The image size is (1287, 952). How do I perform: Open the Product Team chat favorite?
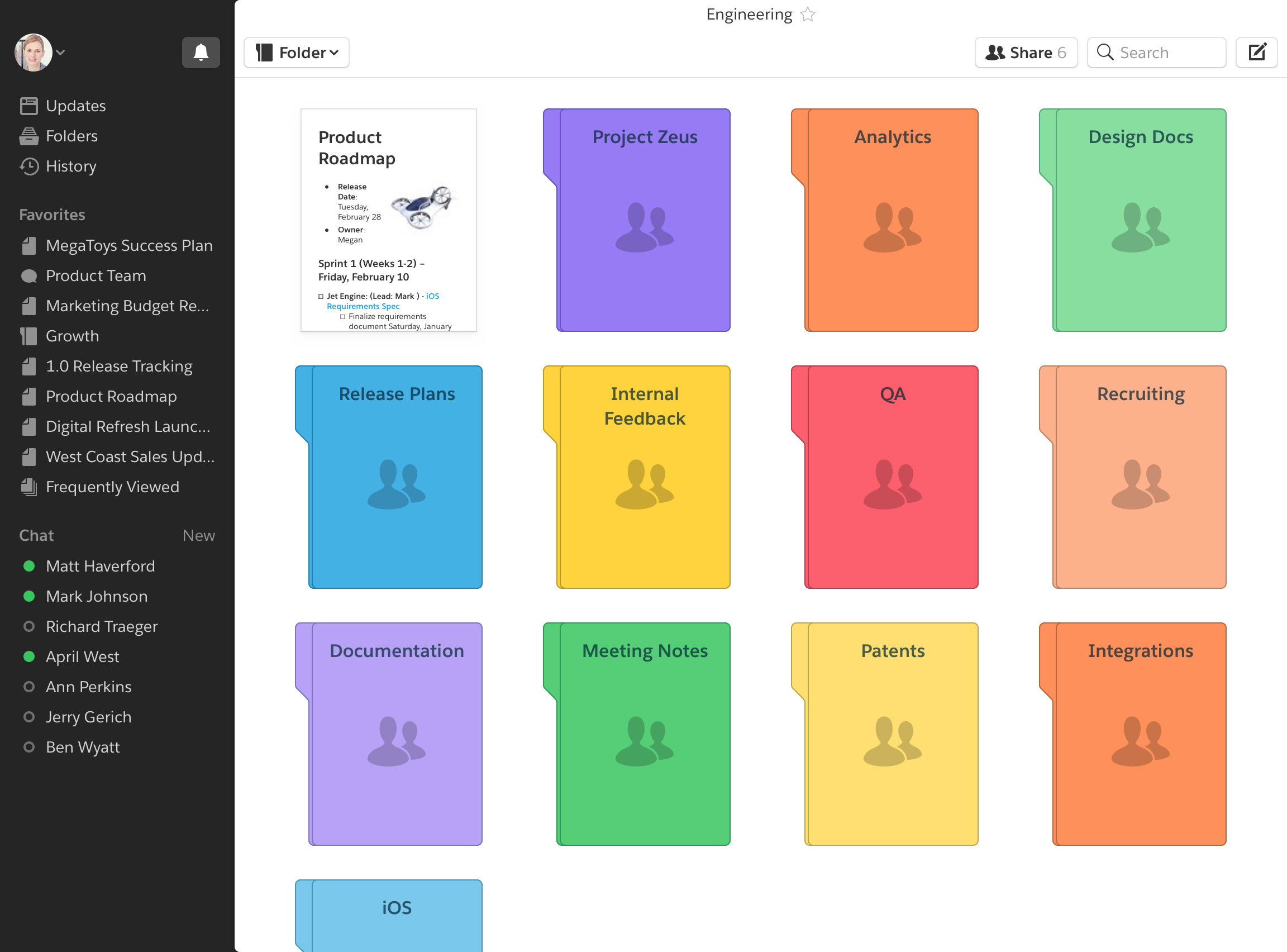pos(95,276)
